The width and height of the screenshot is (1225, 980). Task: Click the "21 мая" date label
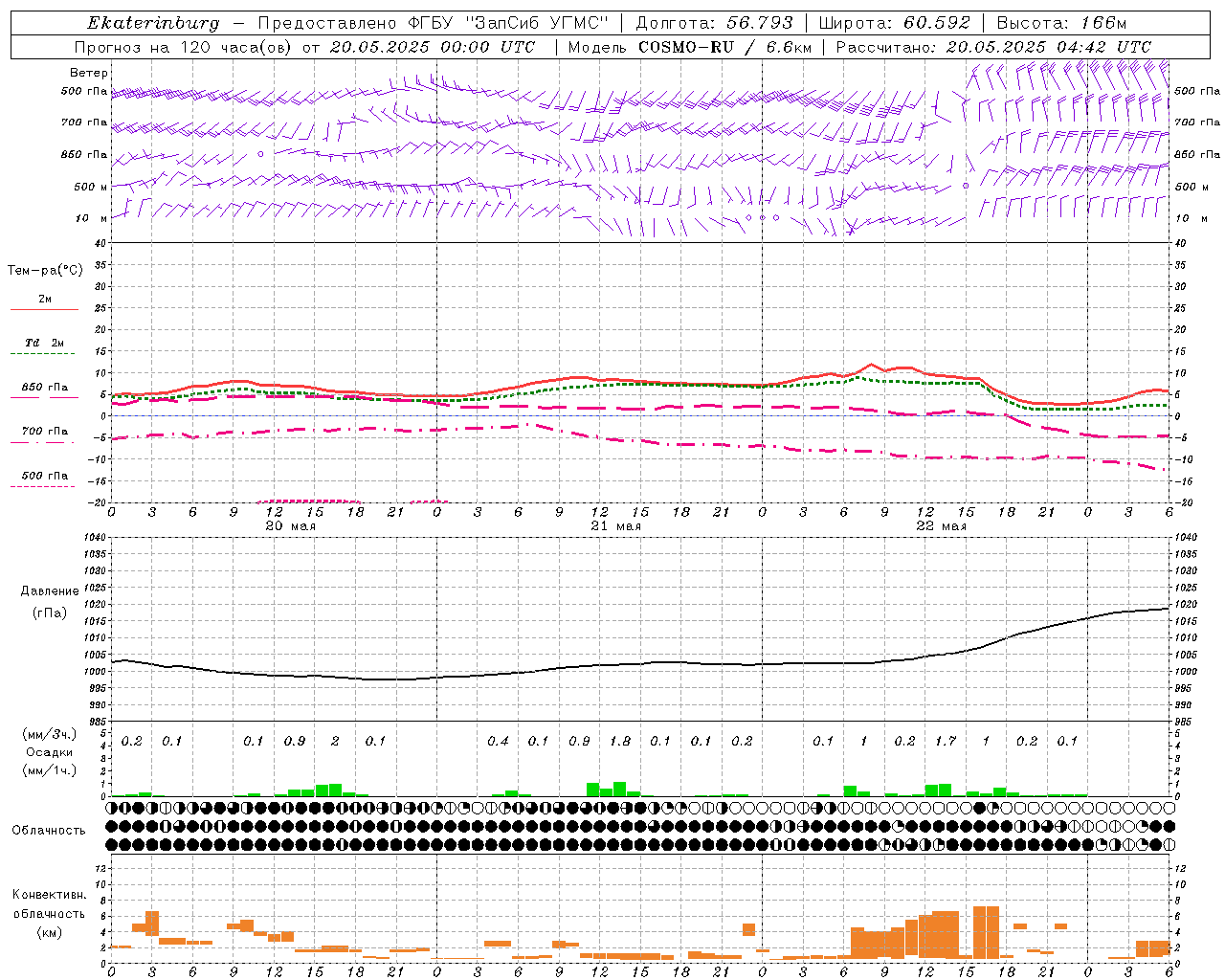[x=616, y=526]
